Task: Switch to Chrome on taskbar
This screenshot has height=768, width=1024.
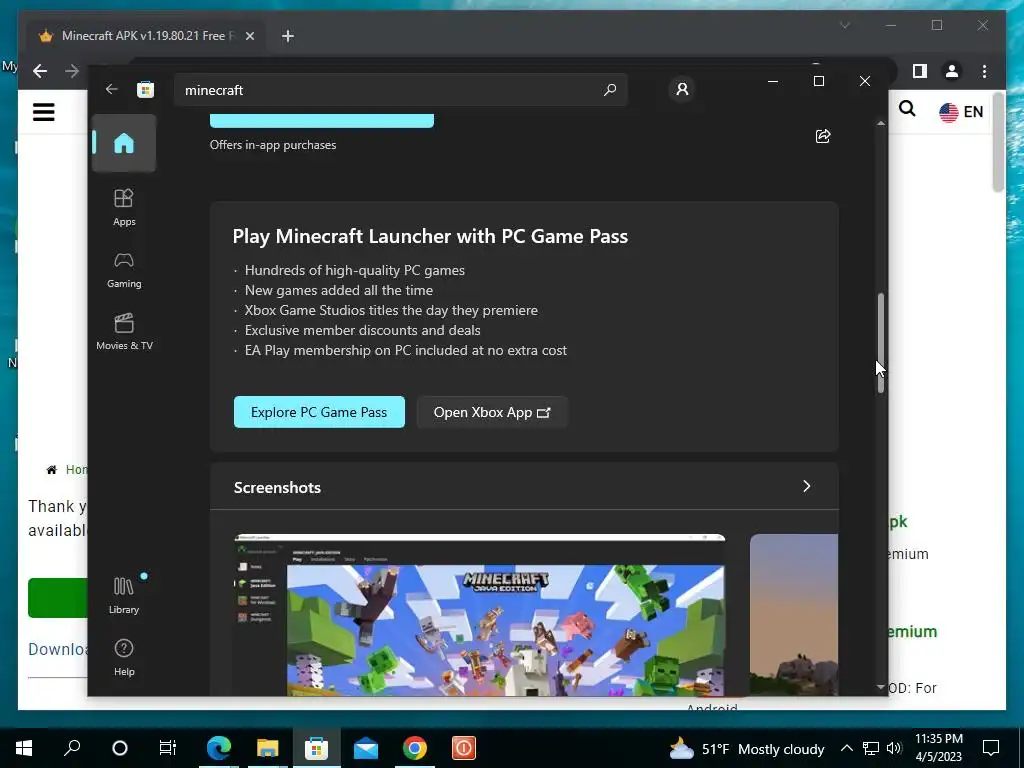Action: click(x=415, y=748)
